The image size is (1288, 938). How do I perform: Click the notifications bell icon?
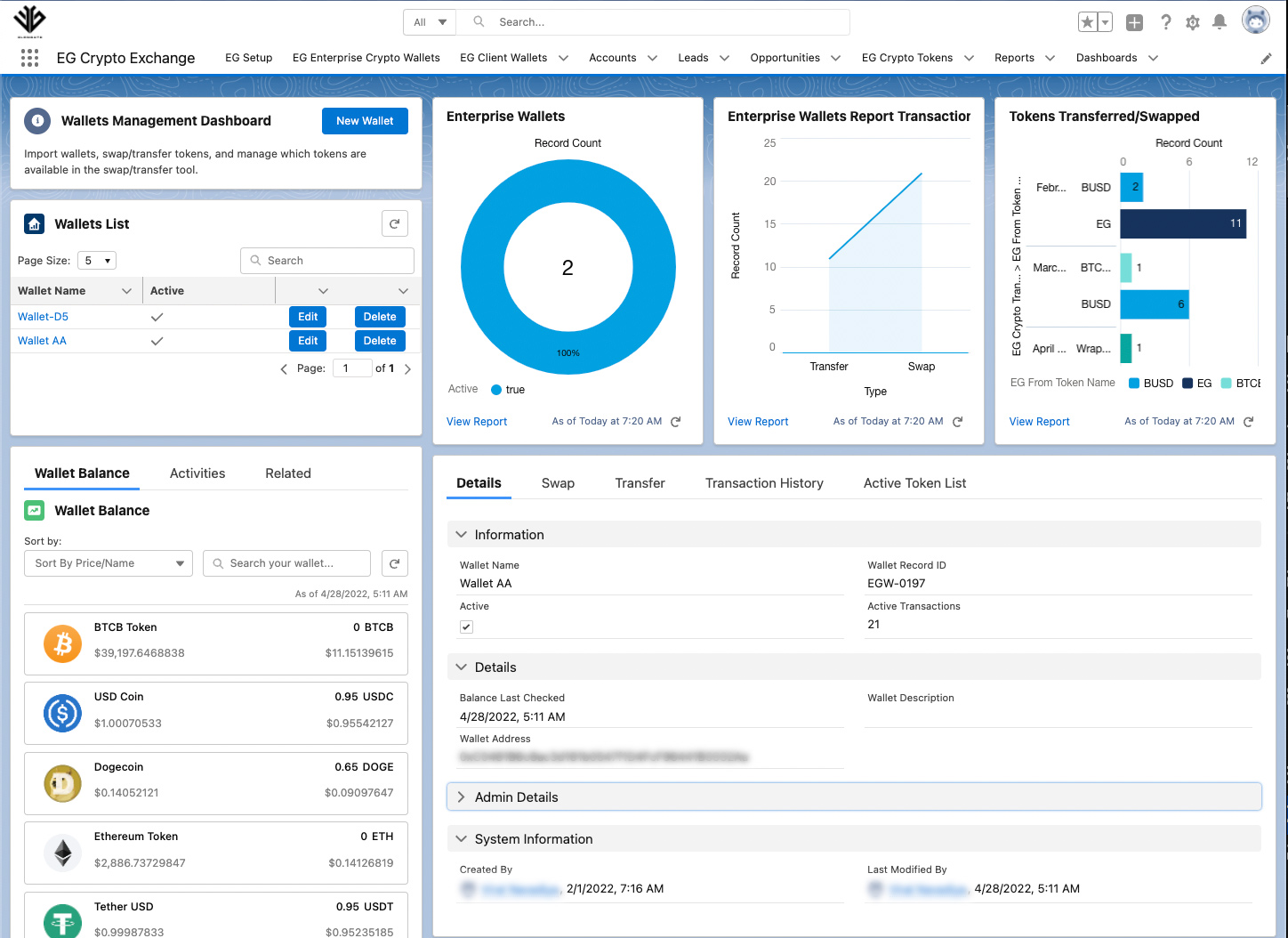tap(1220, 22)
